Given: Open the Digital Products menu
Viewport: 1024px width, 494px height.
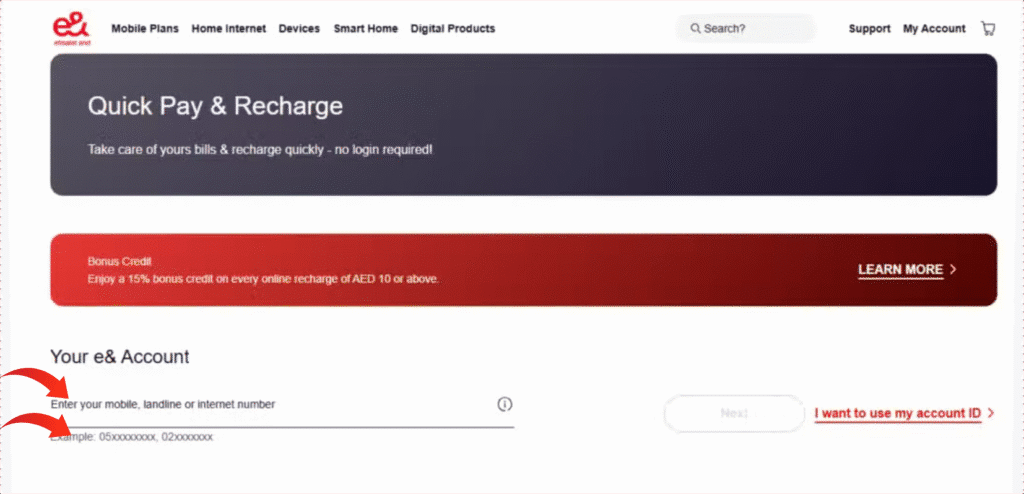Looking at the screenshot, I should (x=452, y=29).
